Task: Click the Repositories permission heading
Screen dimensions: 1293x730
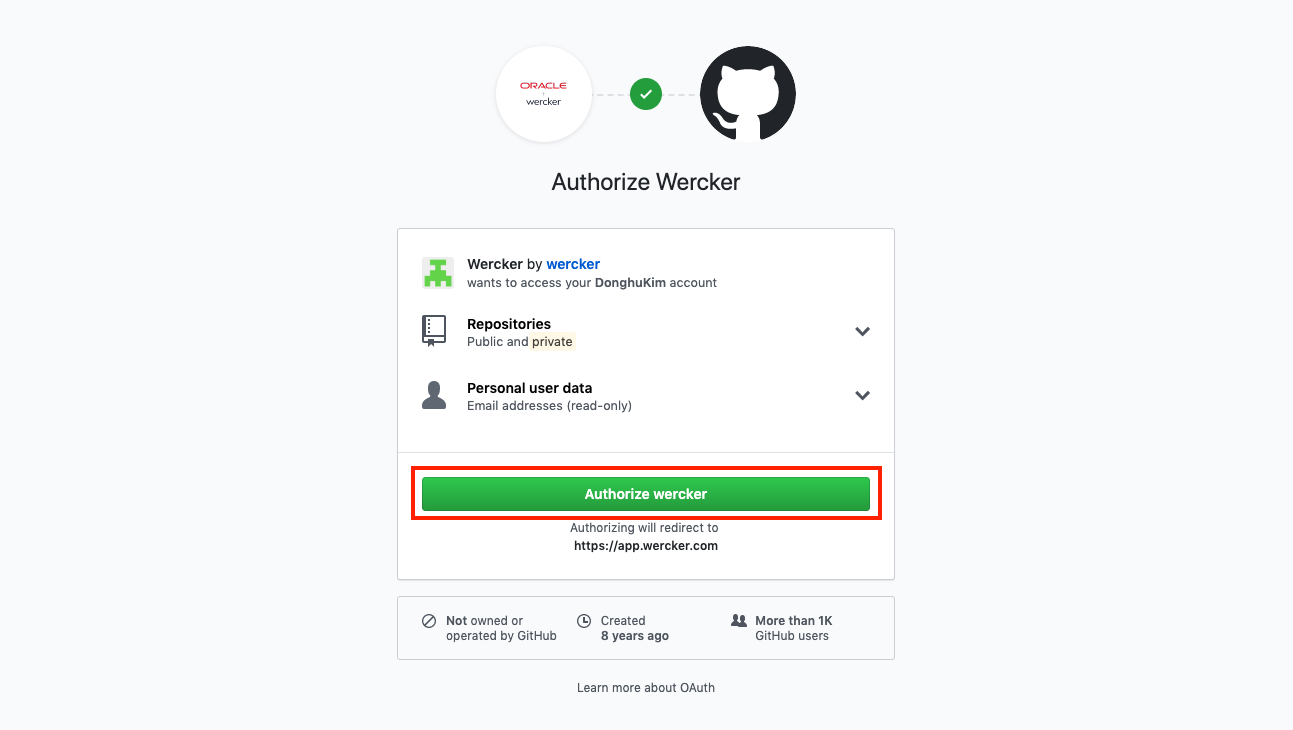Action: tap(509, 324)
